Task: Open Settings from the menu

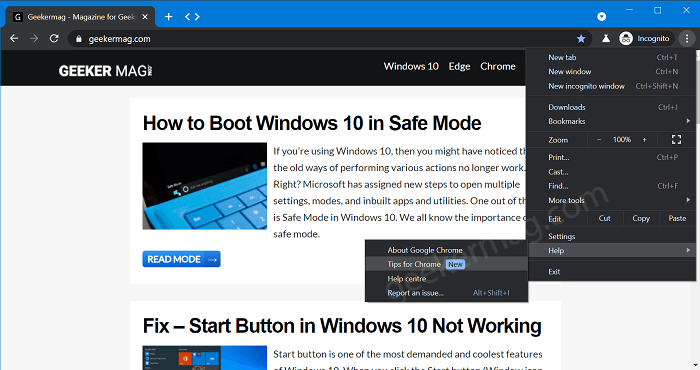Action: 612,236
